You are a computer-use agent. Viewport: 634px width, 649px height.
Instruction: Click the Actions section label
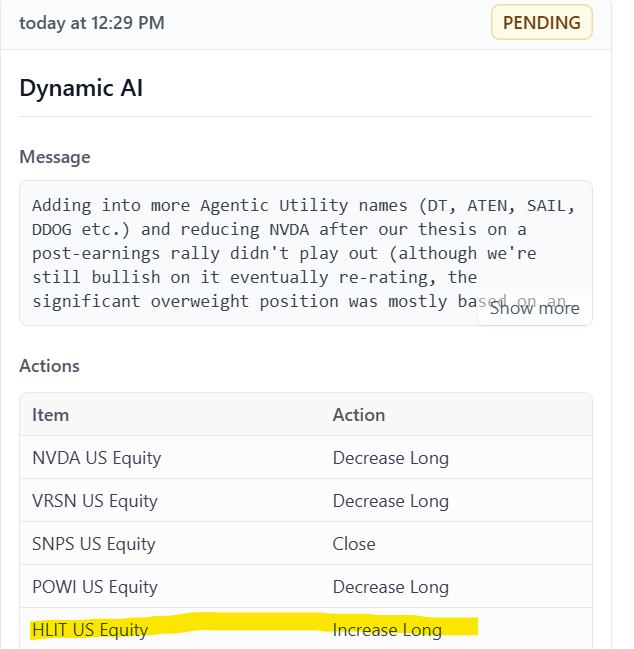49,366
